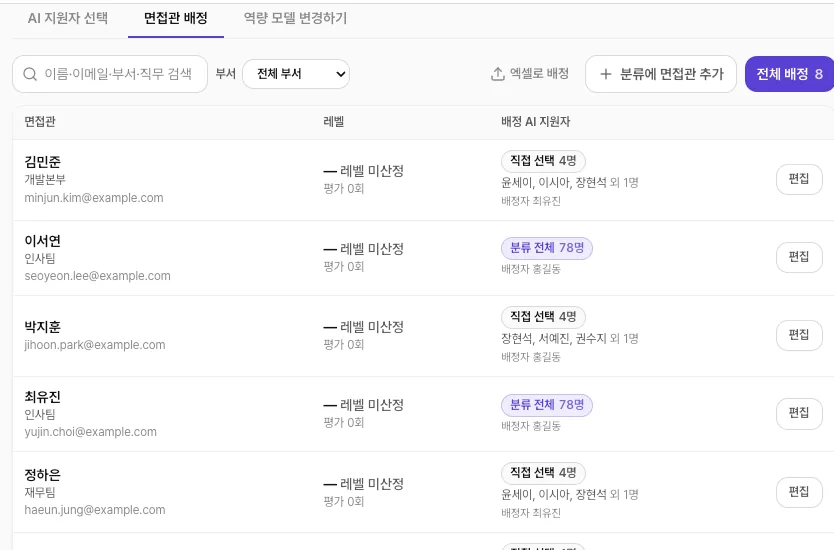The width and height of the screenshot is (834, 550).
Task: Click 분류 전체 78명 badge for 최유진
Action: tap(547, 405)
